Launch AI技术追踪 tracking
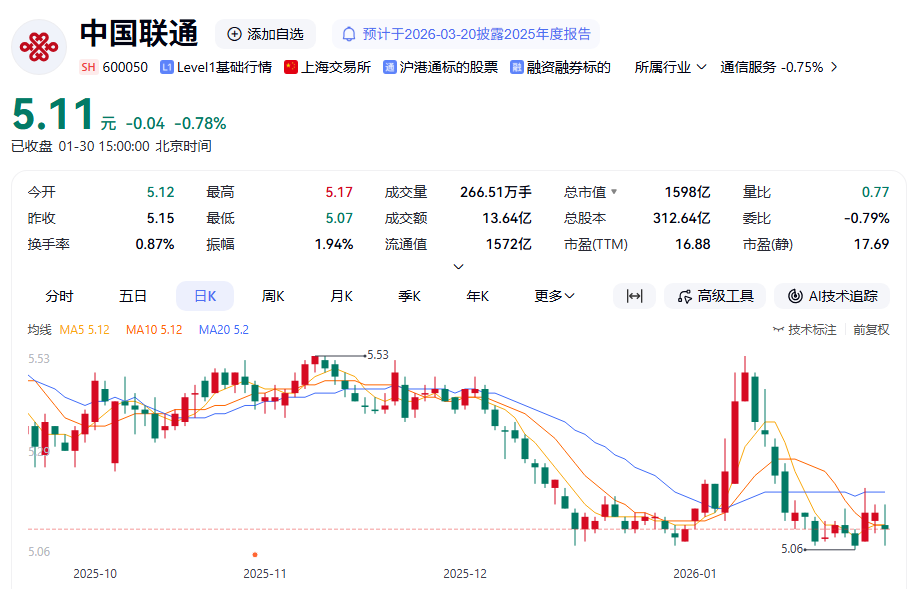Screen dimensions: 916x589 [x=832, y=296]
